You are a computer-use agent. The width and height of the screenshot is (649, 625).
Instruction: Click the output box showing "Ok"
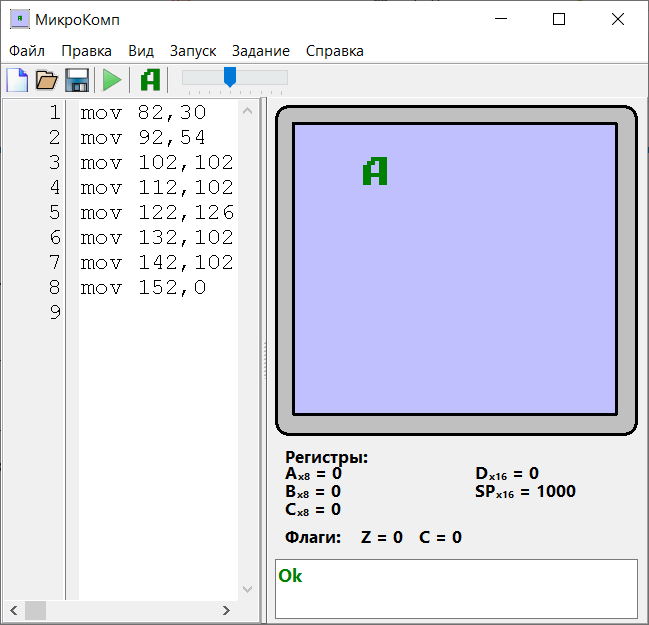click(x=456, y=589)
